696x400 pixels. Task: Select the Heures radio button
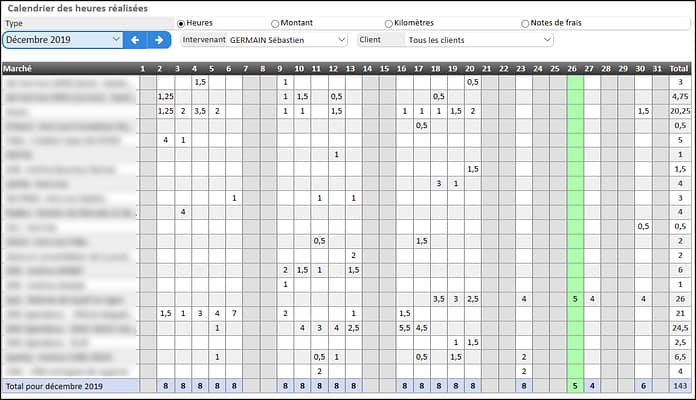click(x=181, y=23)
